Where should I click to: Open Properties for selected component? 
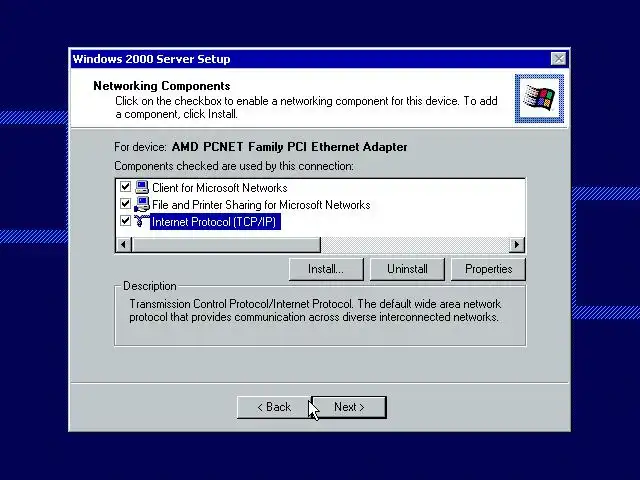488,269
